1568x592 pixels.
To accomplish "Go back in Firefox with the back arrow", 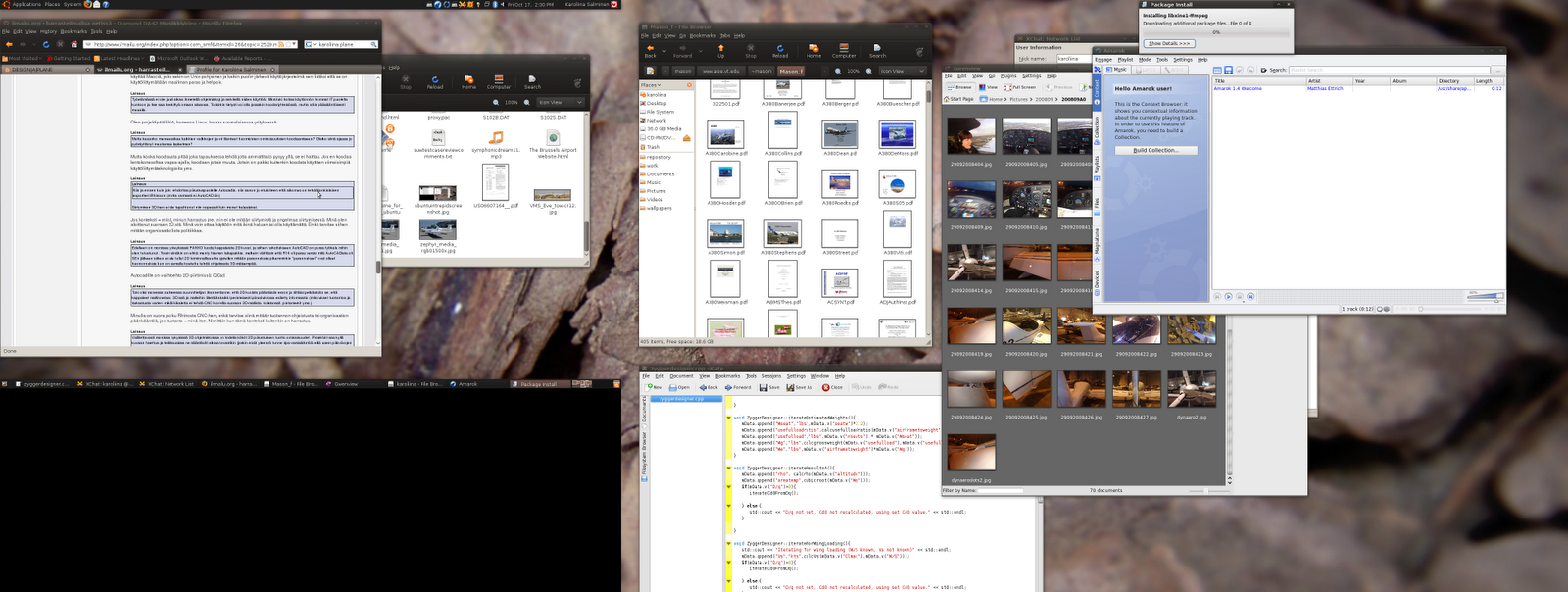I will [x=9, y=44].
